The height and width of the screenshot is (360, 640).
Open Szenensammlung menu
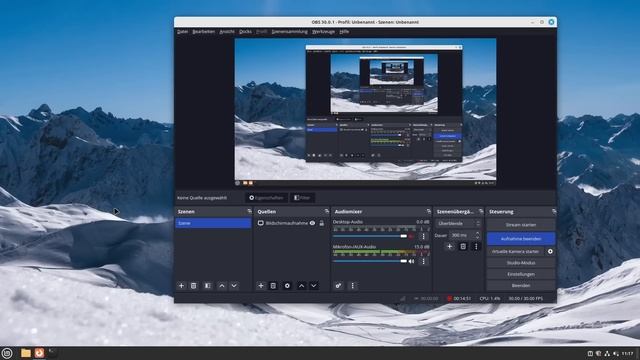pos(289,32)
